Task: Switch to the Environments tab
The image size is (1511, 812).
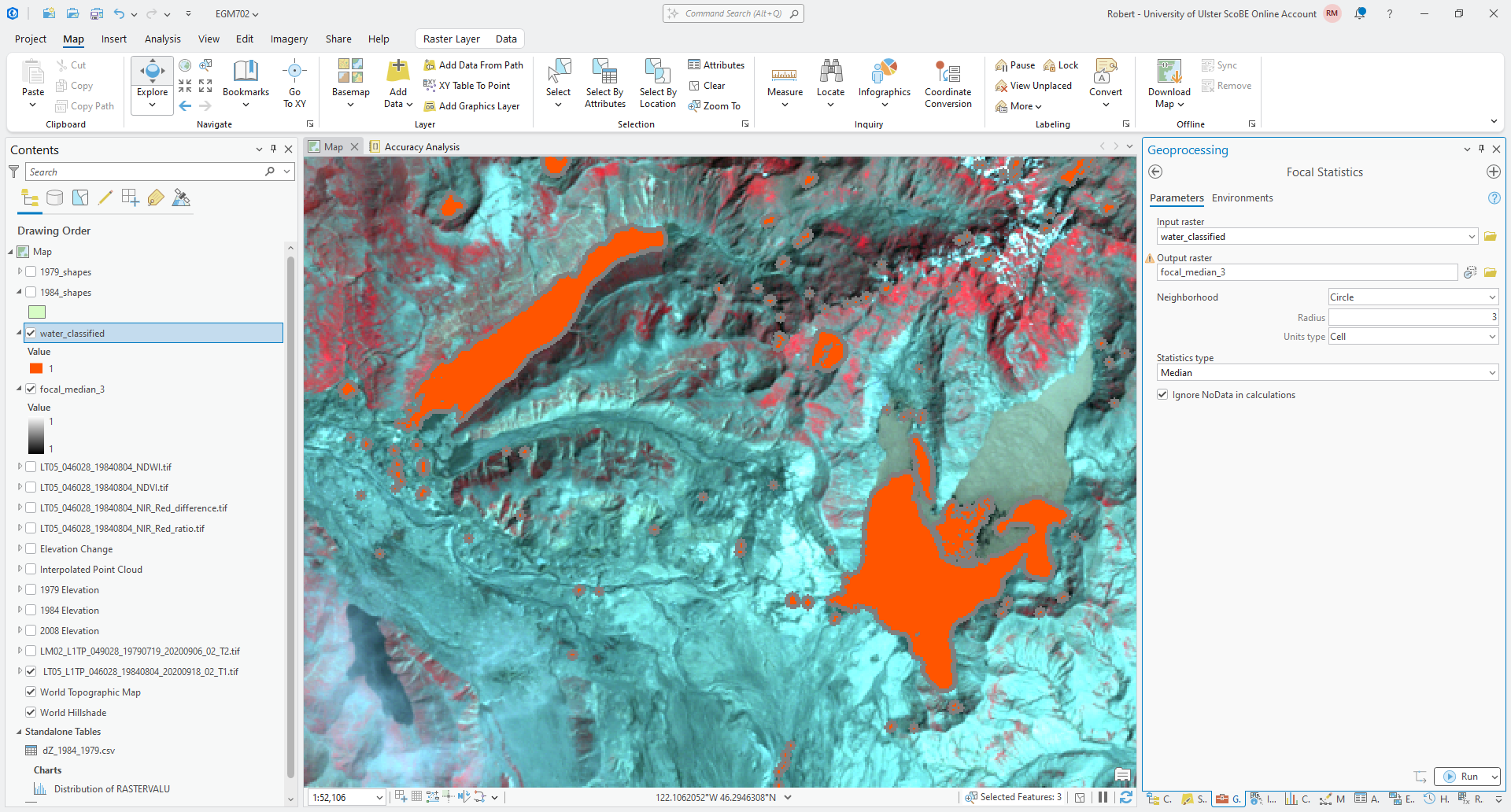Action: (x=1242, y=198)
